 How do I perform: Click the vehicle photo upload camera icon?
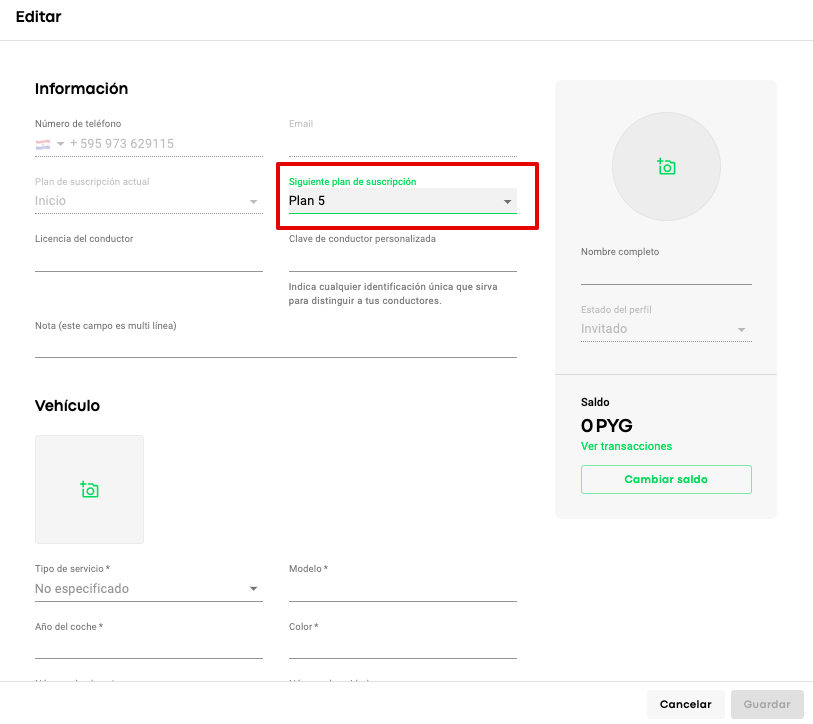[89, 489]
